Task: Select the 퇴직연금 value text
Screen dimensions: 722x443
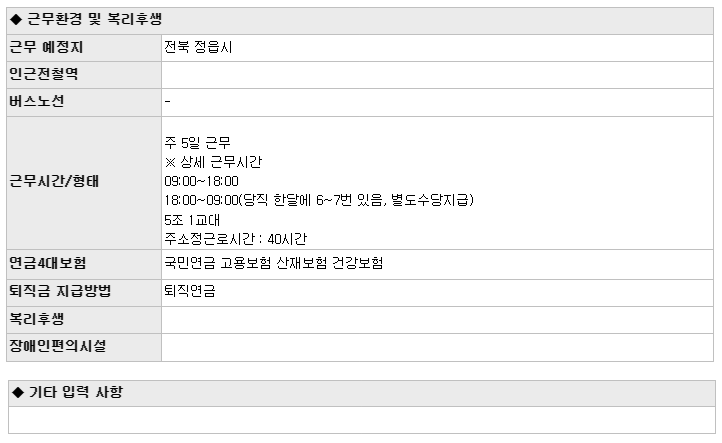Action: click(x=190, y=291)
